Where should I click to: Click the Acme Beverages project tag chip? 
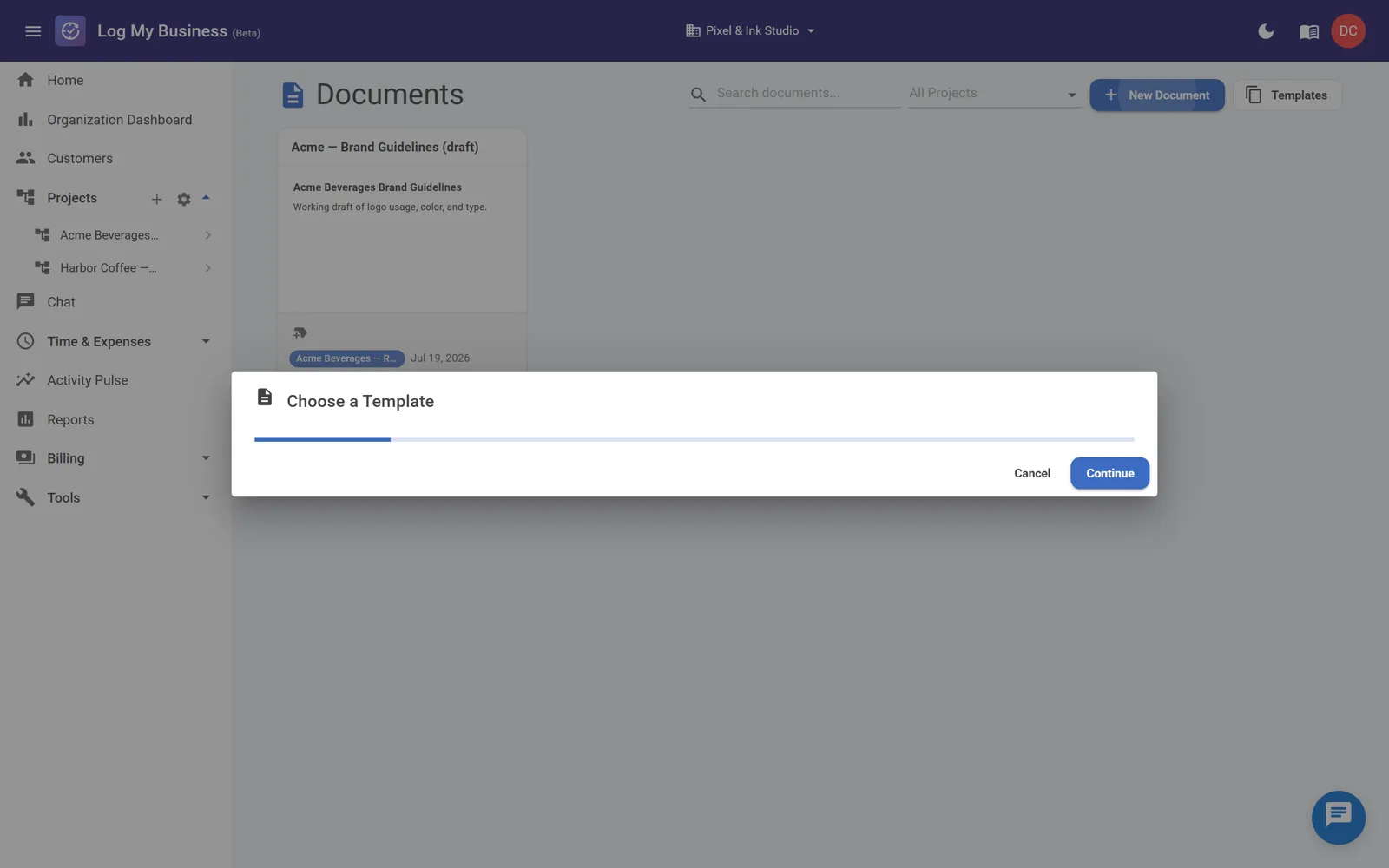[346, 358]
